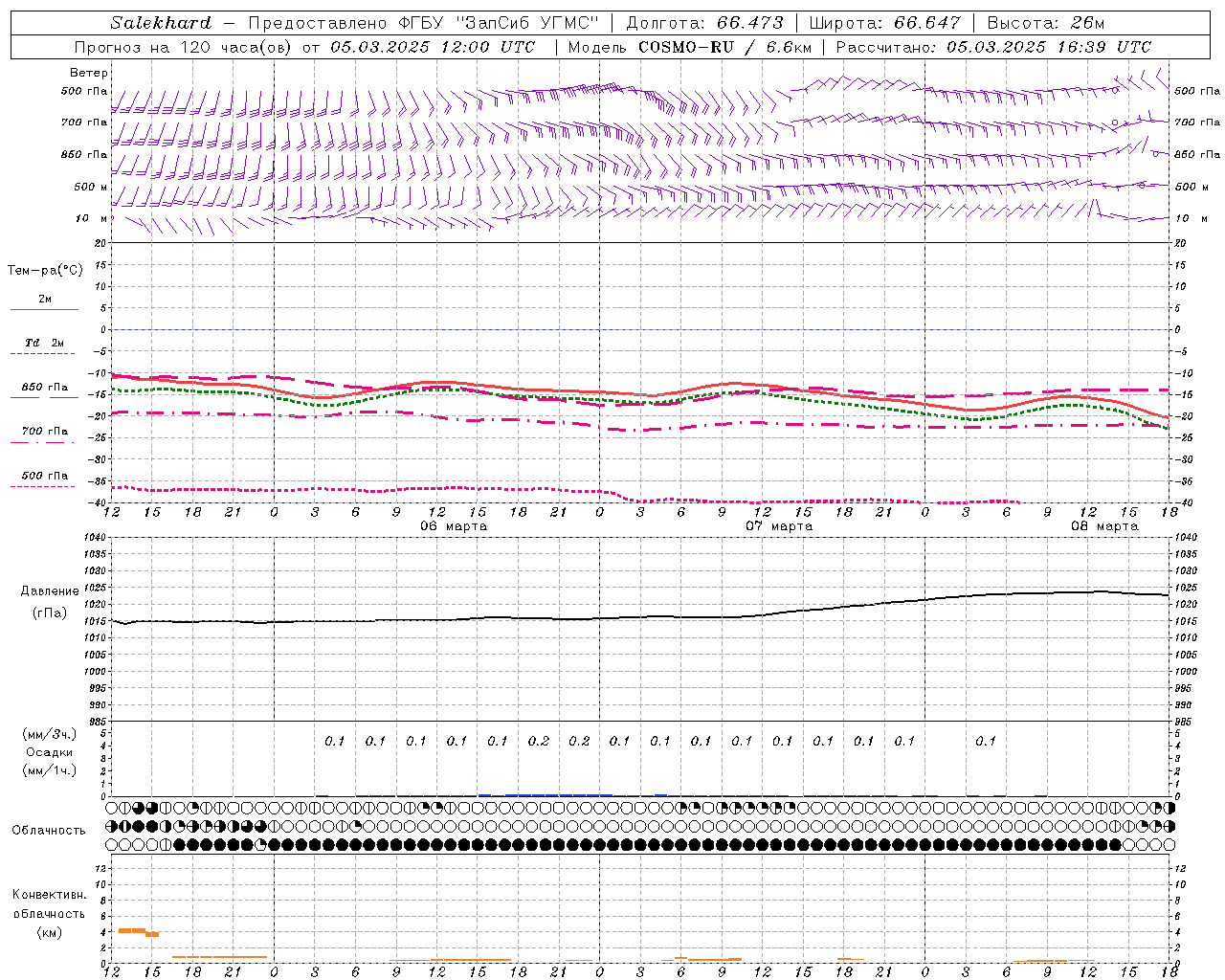Image resolution: width=1225 pixels, height=980 pixels.
Task: Click the 'Давление' pressure panel label
Action: click(50, 590)
